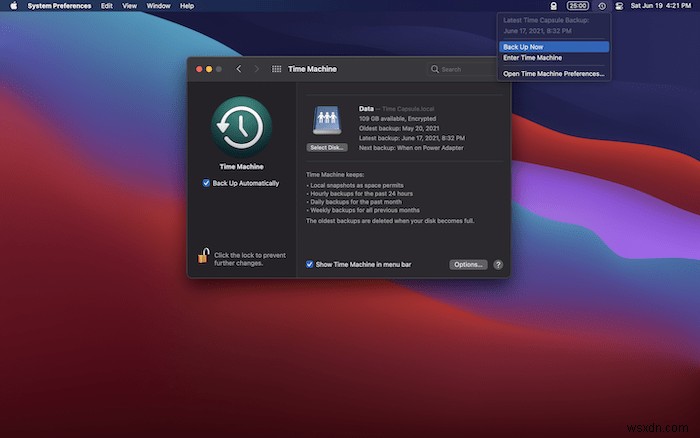700x438 pixels.
Task: Click the large Time Machine clock icon
Action: click(x=242, y=127)
